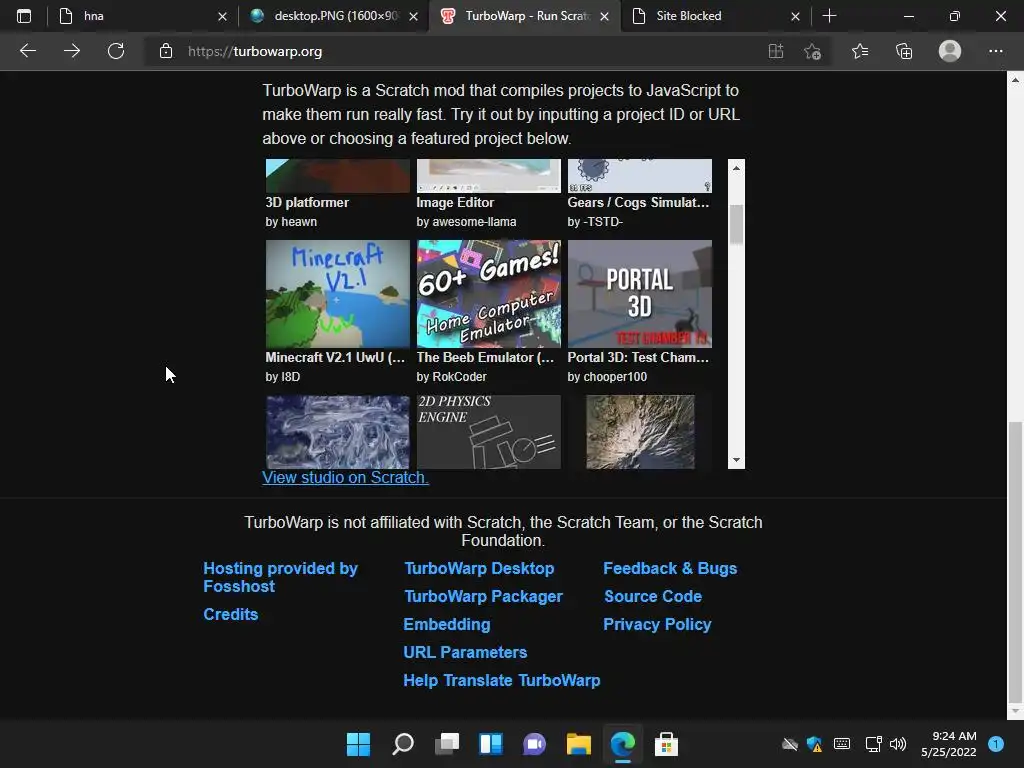
Task: Click Image Editor project title
Action: (455, 202)
